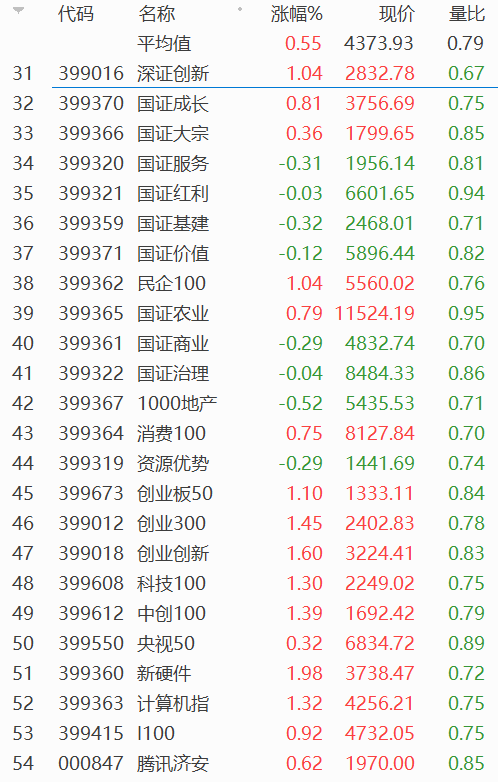The width and height of the screenshot is (498, 782).
Task: Click the 新硬件 index name
Action: [164, 673]
